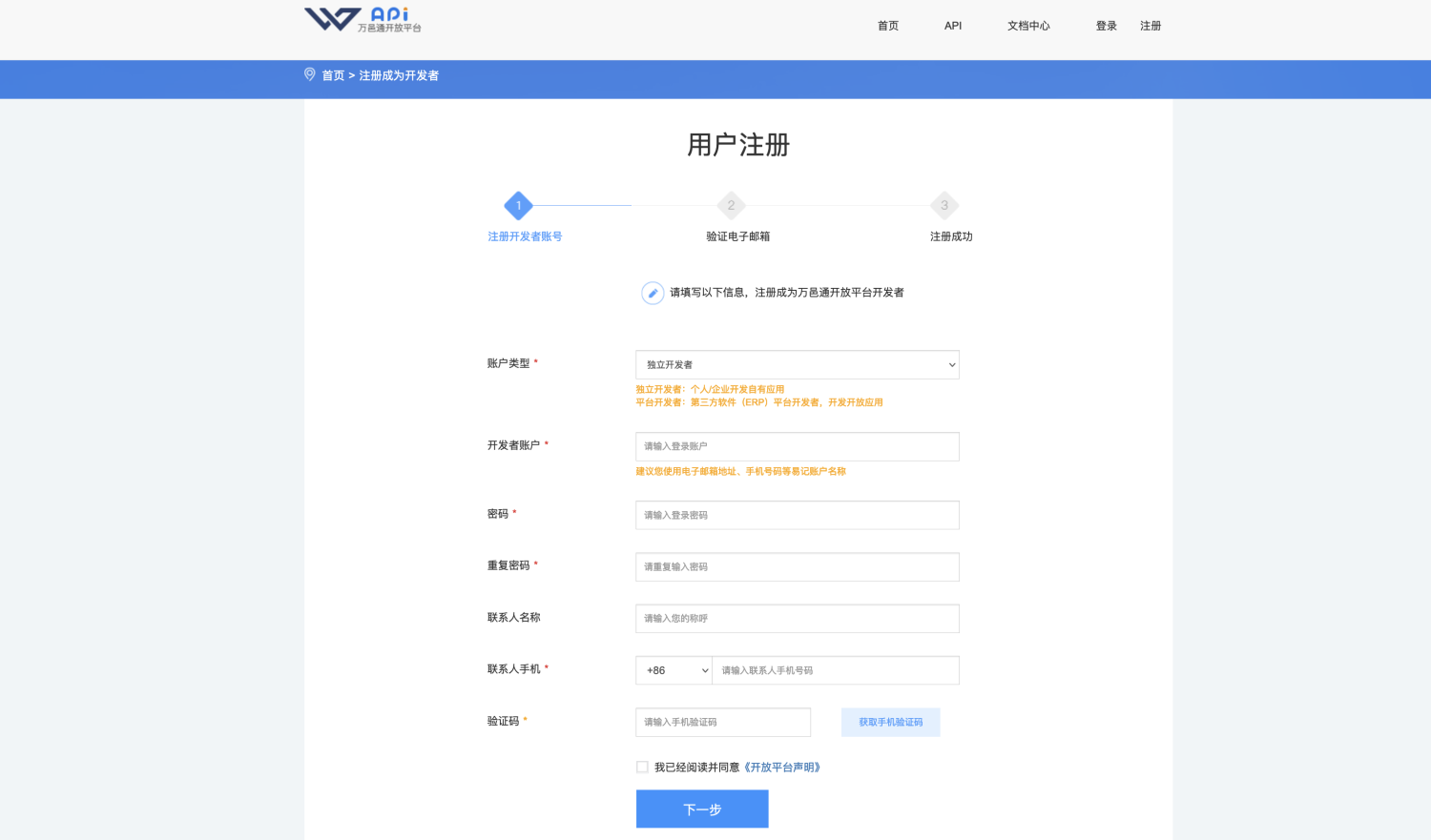The height and width of the screenshot is (840, 1431).
Task: Click the 首页 breadcrumb link
Action: pos(333,75)
